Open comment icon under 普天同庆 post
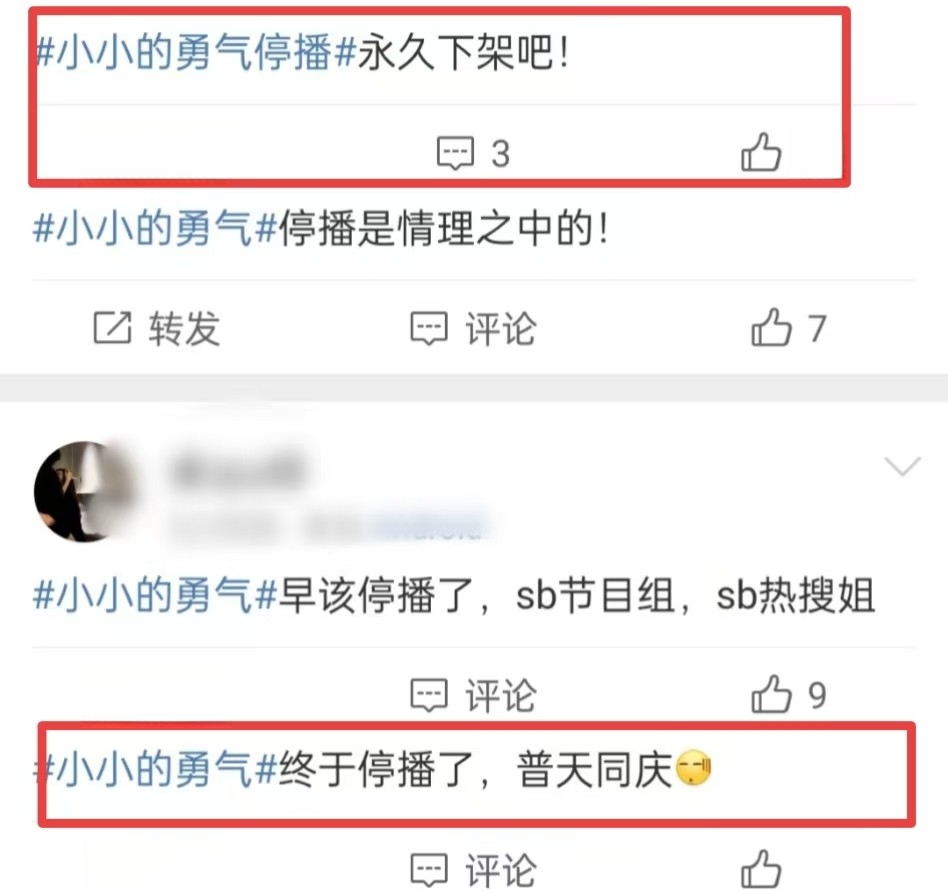Image resolution: width=948 pixels, height=892 pixels. [429, 870]
